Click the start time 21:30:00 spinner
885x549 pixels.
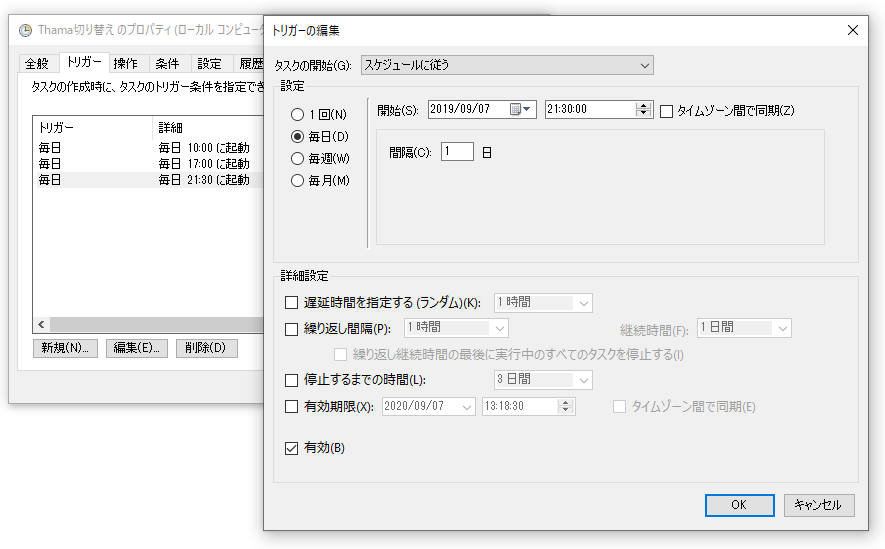coord(643,109)
